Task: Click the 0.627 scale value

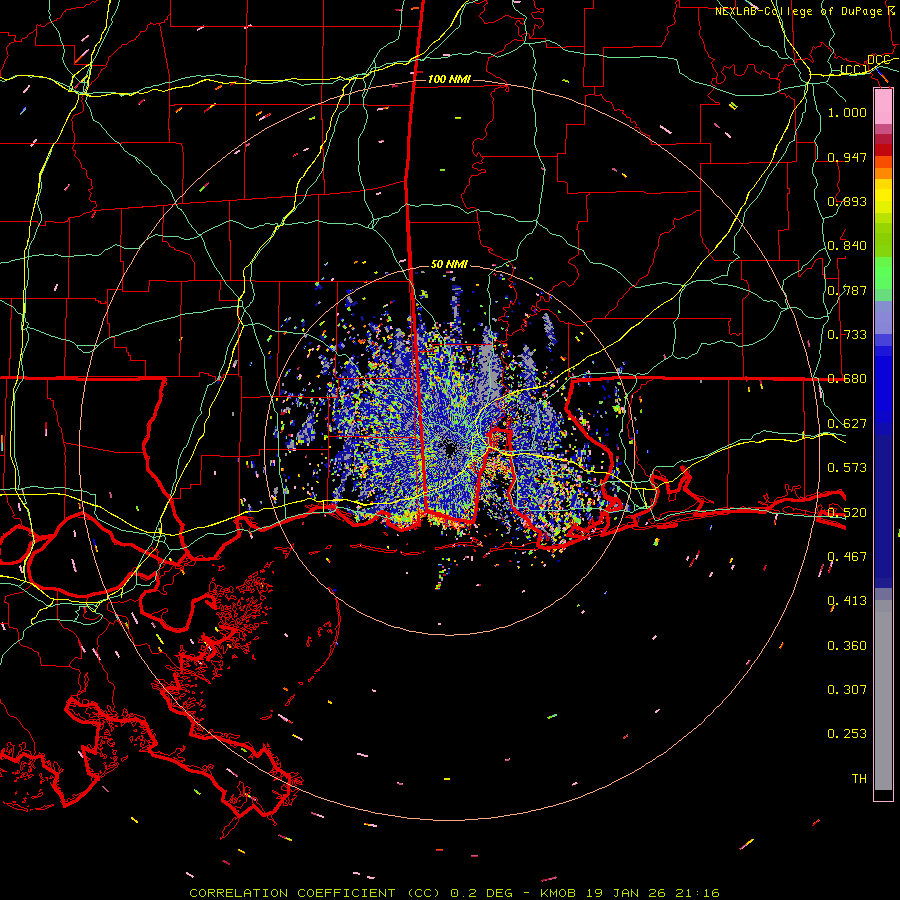Action: pyautogui.click(x=847, y=423)
